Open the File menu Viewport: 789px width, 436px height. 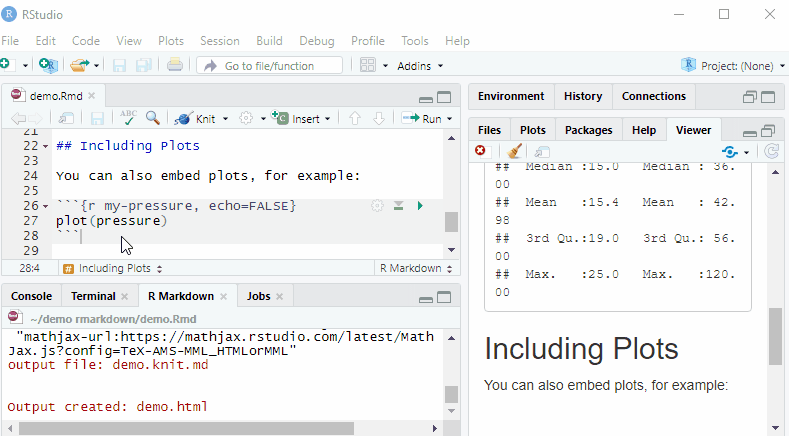click(x=10, y=41)
